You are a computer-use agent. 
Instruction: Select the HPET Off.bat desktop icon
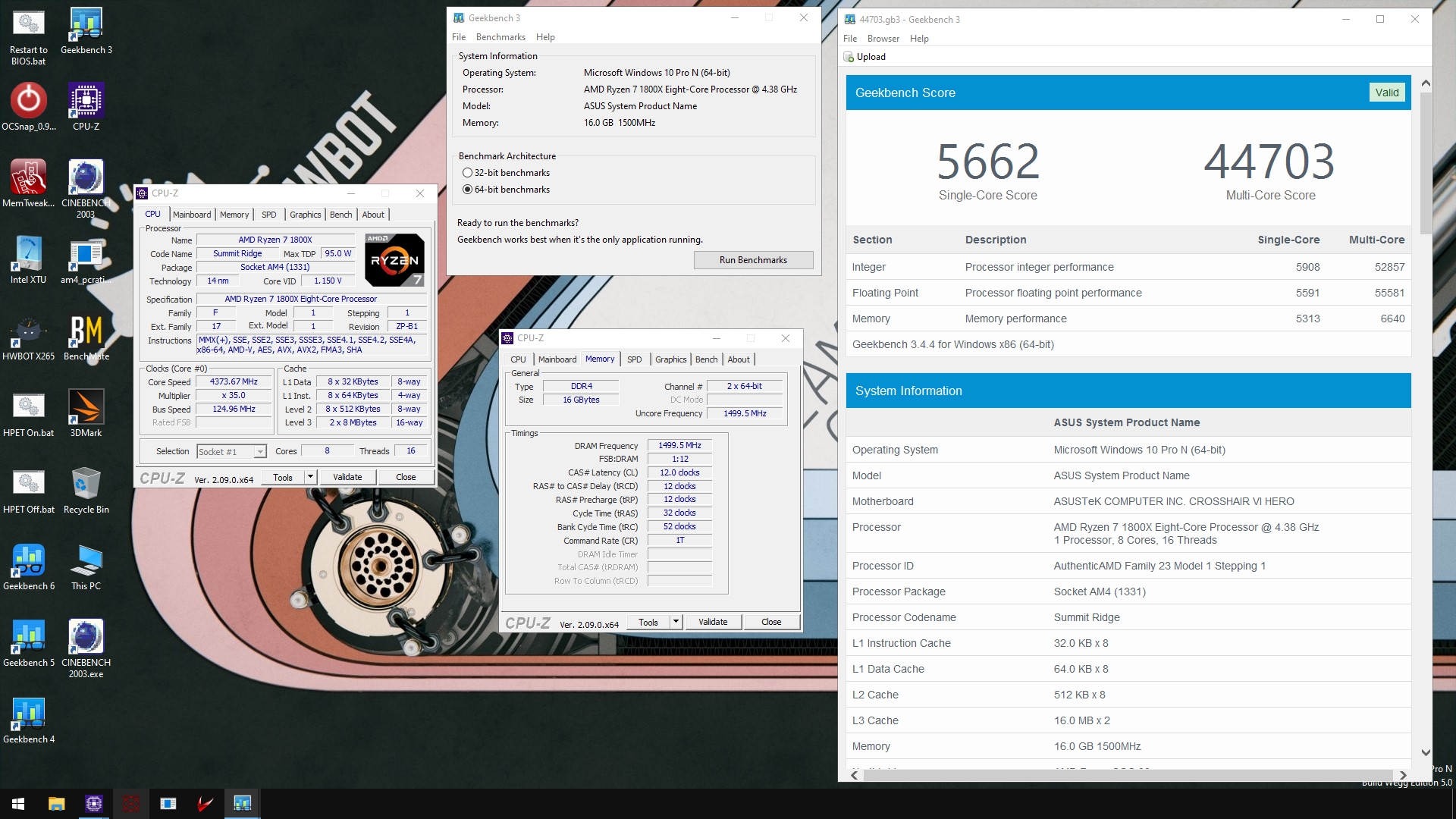[x=28, y=490]
